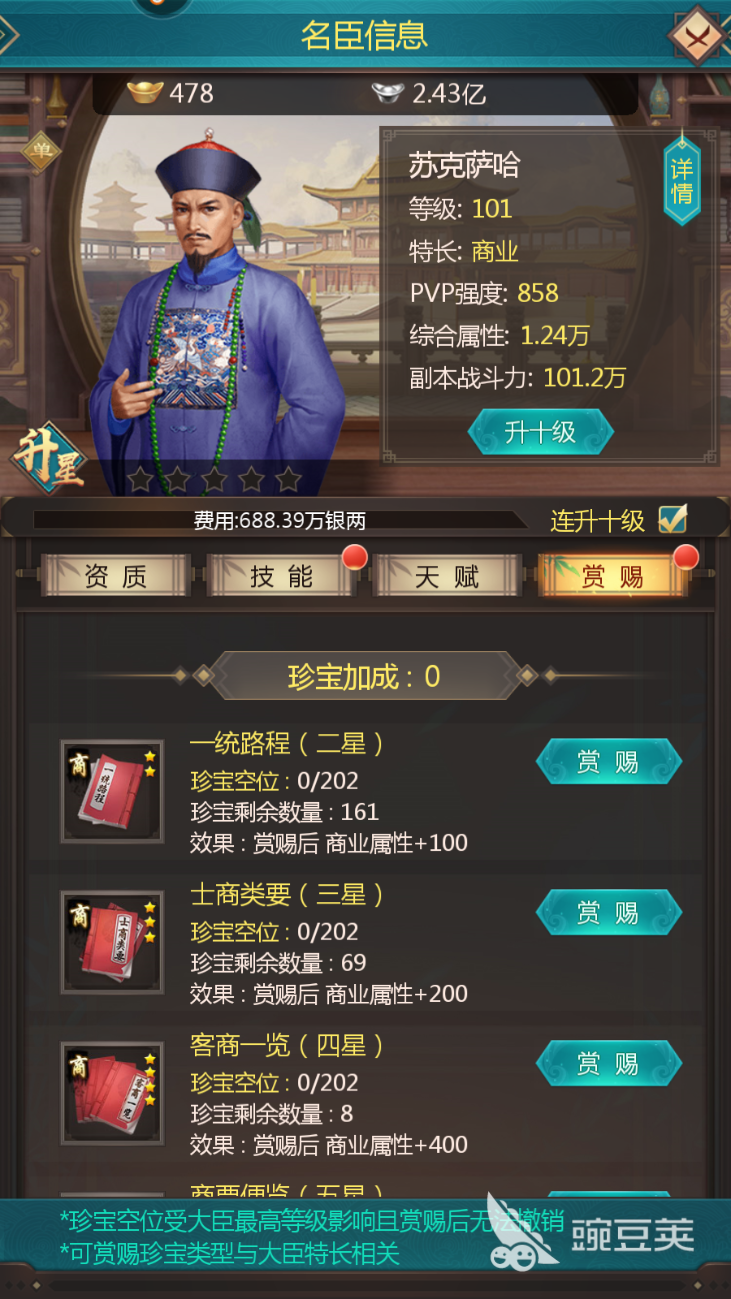Click 赏赐 button for 客商一览
Viewport: 731px width, 1299px height.
[608, 1063]
